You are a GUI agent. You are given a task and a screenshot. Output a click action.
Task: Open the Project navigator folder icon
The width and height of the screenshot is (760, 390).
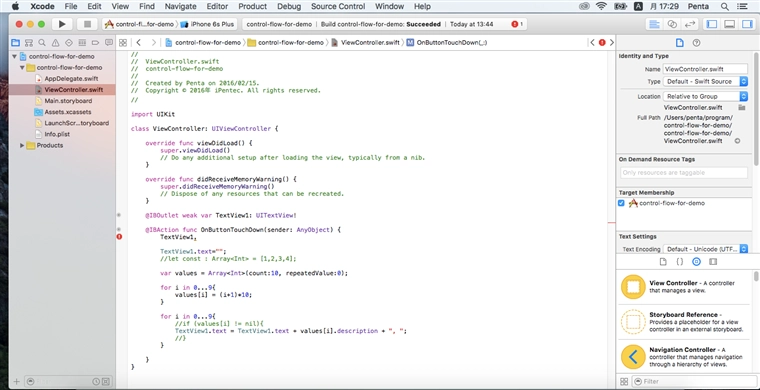point(16,43)
